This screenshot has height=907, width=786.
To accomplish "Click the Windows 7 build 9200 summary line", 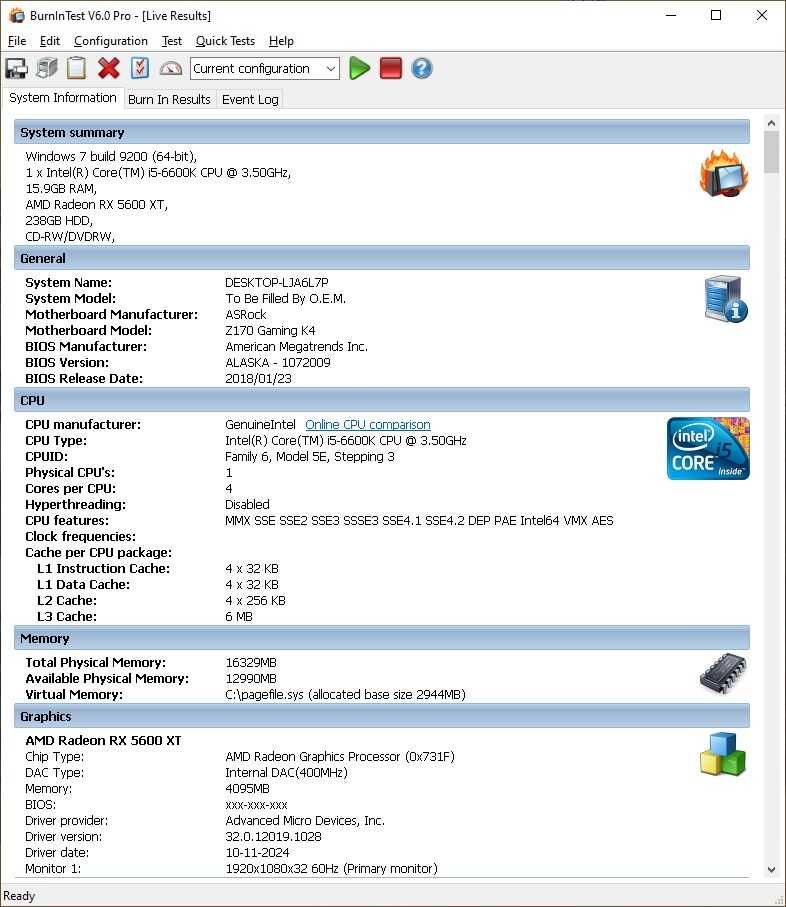I will coord(111,156).
